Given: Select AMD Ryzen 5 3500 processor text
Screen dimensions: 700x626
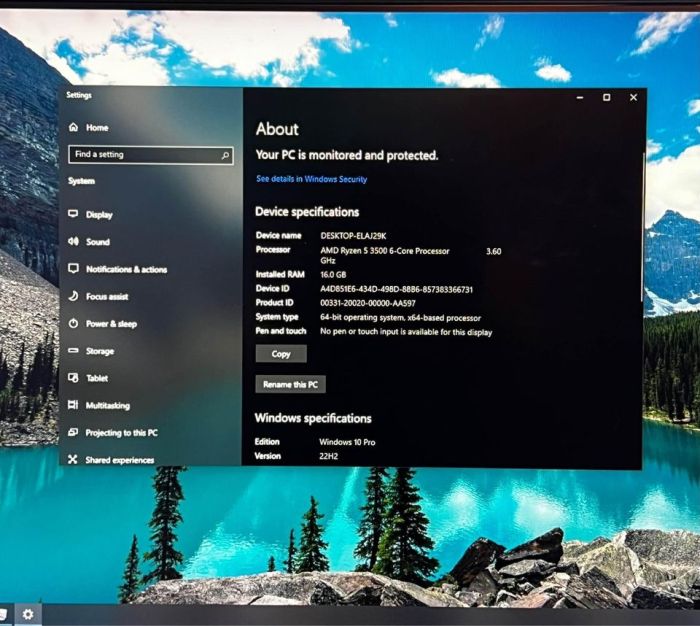Looking at the screenshot, I should 385,251.
